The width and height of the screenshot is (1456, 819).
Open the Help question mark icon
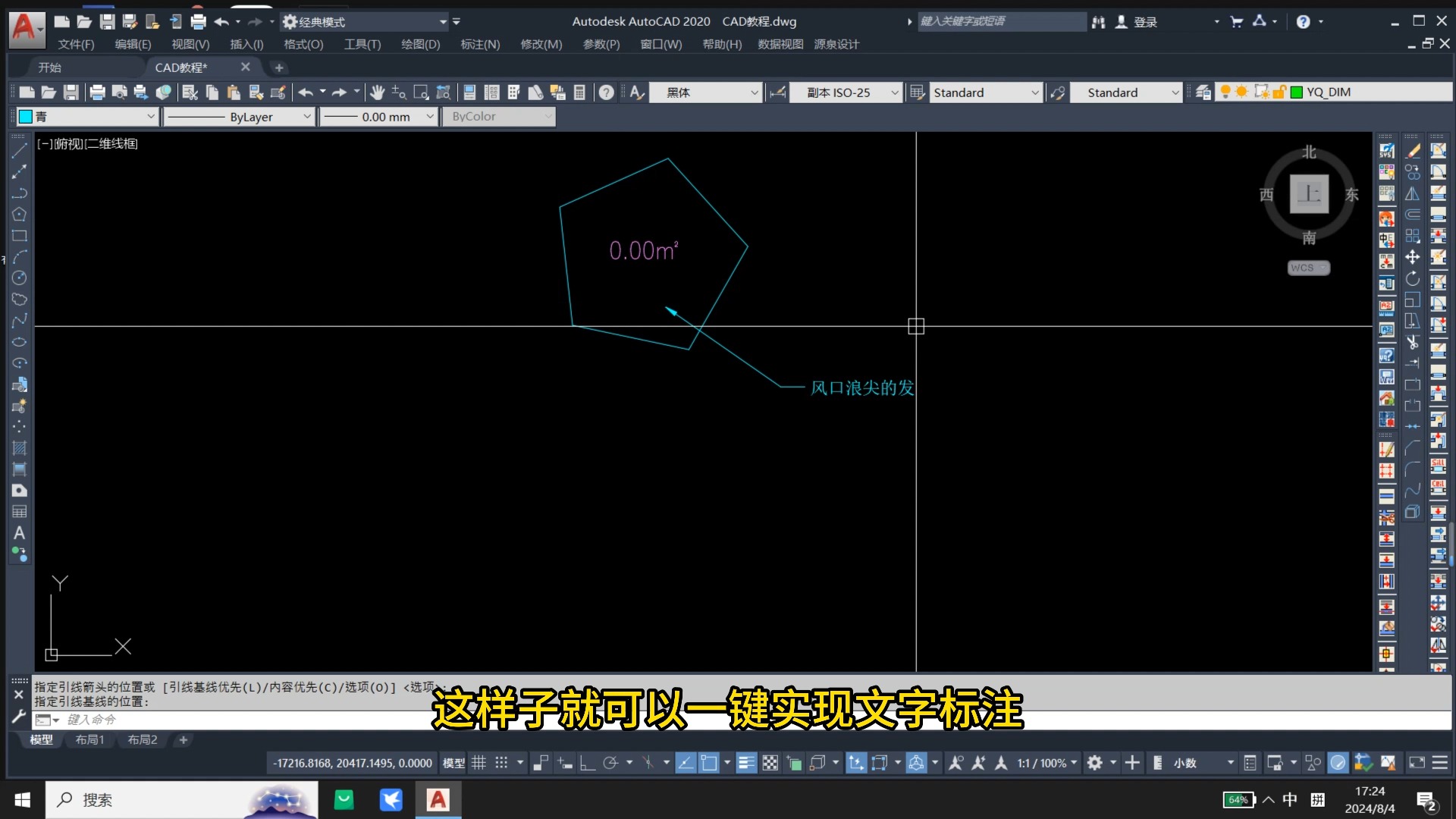pos(606,93)
